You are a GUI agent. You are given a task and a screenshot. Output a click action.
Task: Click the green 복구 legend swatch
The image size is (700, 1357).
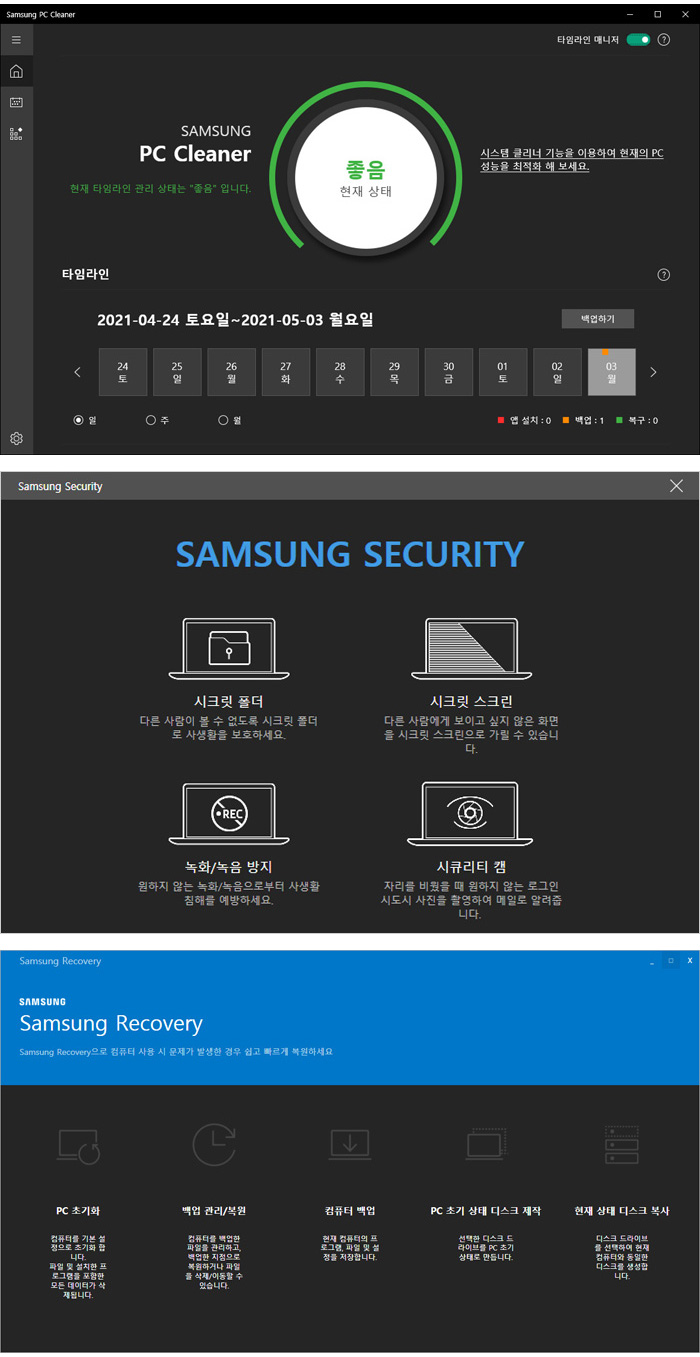[x=619, y=421]
